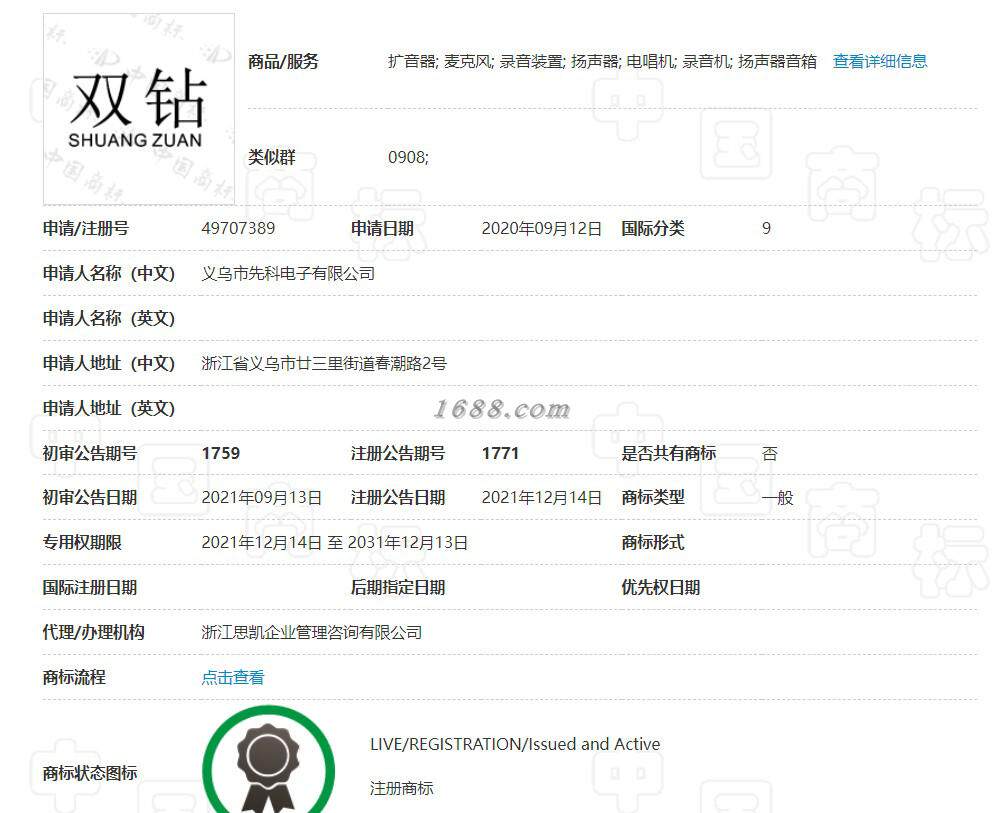Open the 查看详细信息 link for goods and services
Image resolution: width=1003 pixels, height=813 pixels.
tap(880, 61)
